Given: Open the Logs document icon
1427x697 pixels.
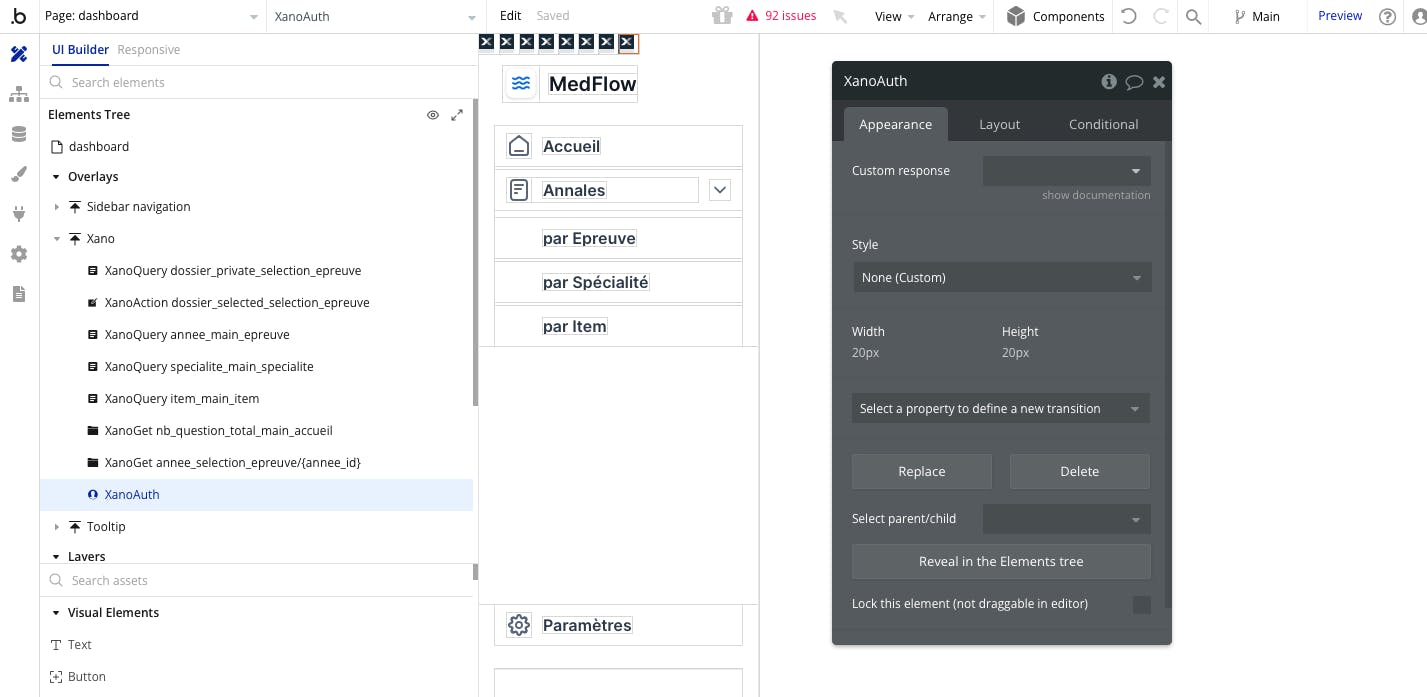Looking at the screenshot, I should click(19, 294).
